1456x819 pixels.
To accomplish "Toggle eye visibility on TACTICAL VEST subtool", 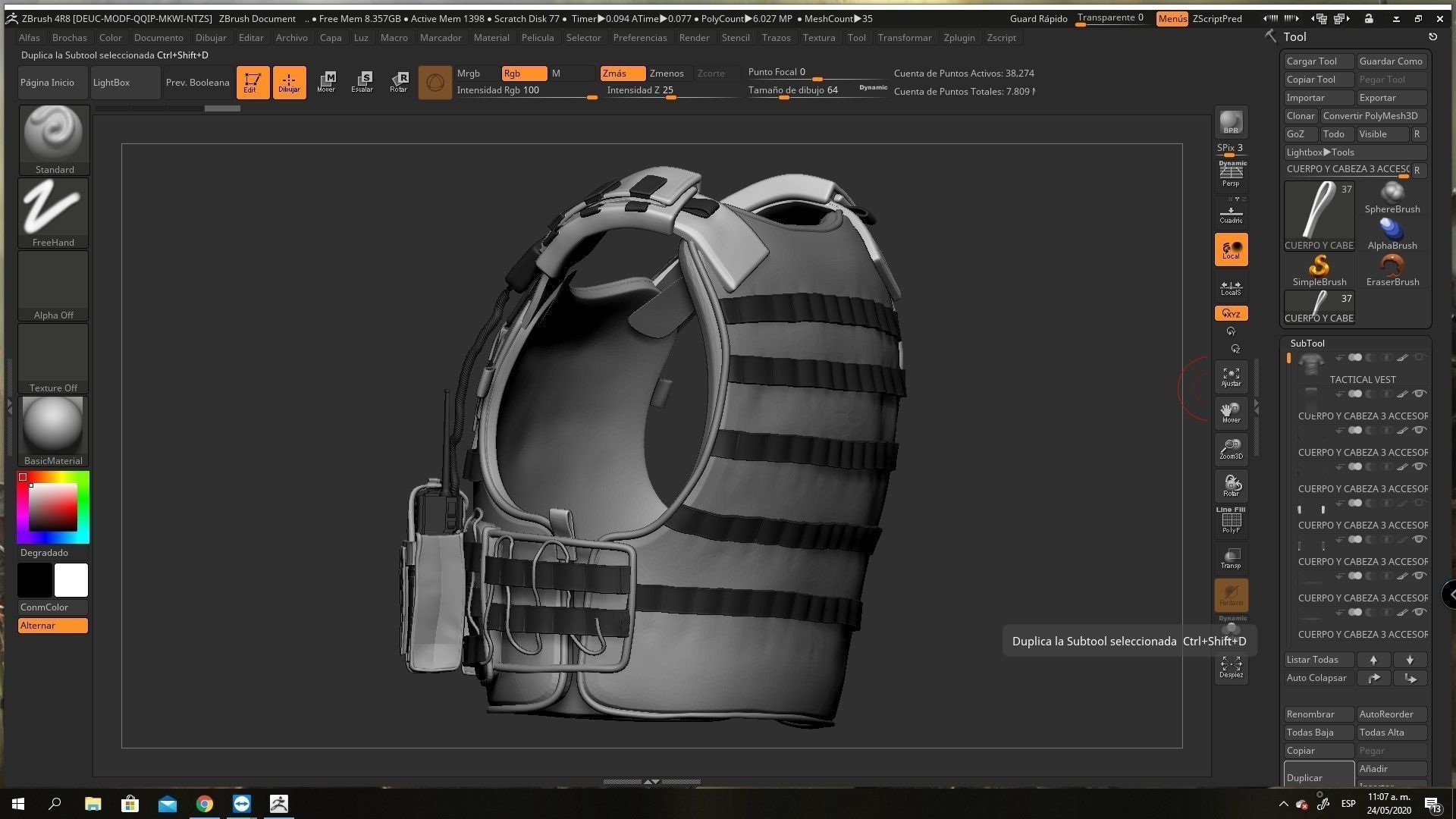I will click(x=1420, y=357).
